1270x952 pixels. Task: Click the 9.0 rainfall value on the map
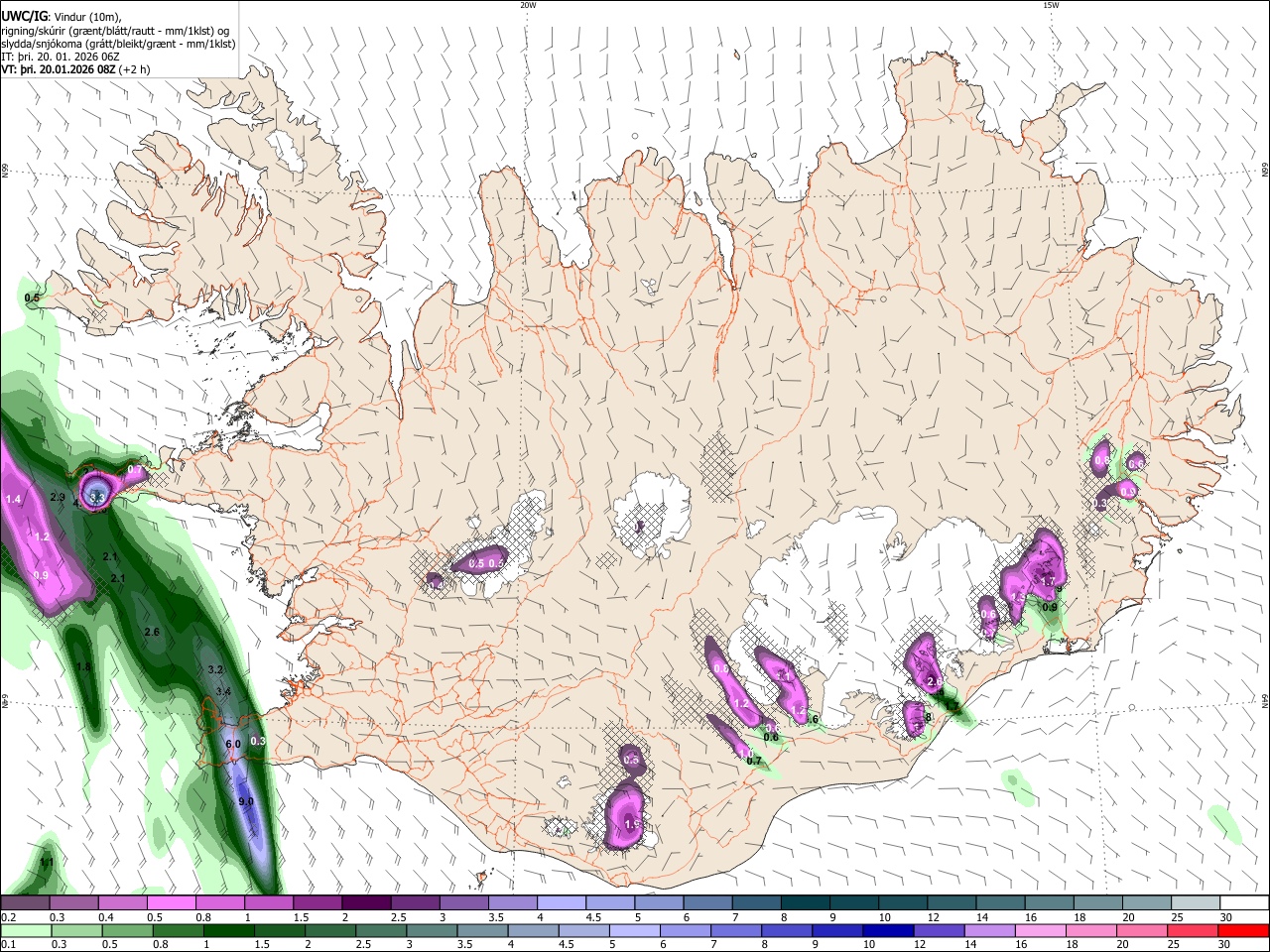click(246, 801)
